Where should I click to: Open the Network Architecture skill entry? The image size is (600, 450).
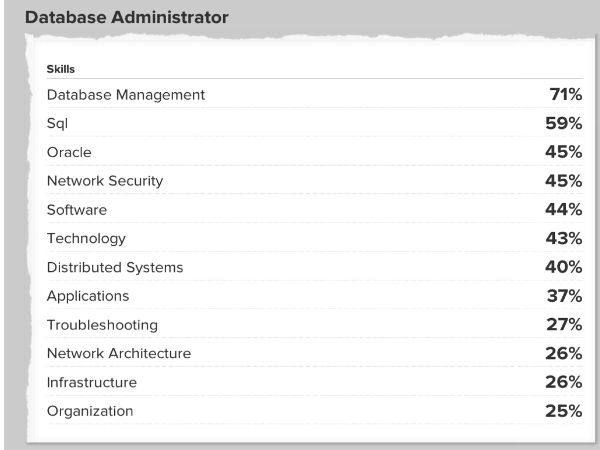[118, 353]
